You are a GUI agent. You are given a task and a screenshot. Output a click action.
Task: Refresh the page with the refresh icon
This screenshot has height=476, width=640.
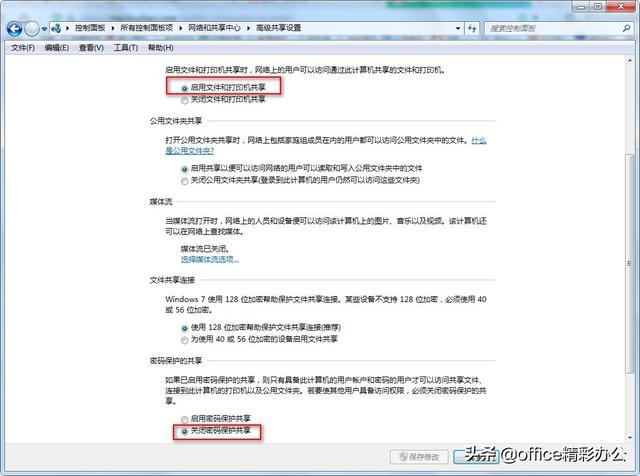[x=472, y=28]
